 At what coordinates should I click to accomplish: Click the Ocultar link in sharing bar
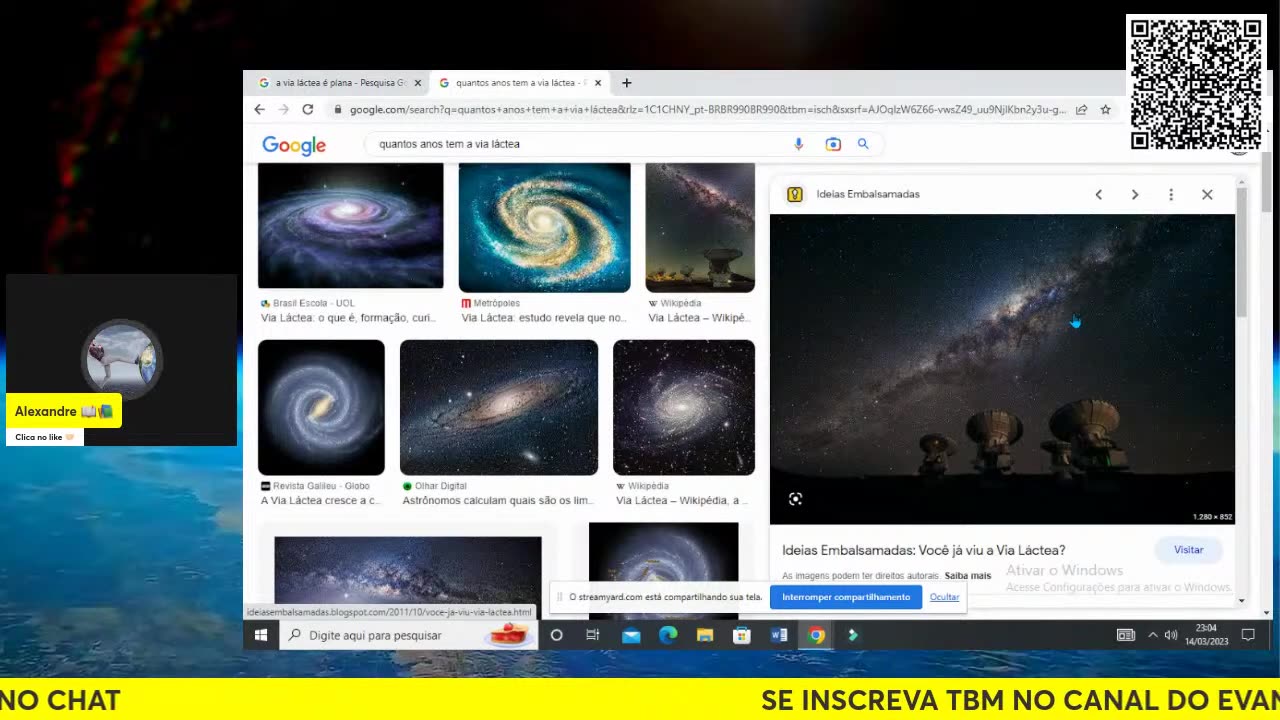(944, 597)
